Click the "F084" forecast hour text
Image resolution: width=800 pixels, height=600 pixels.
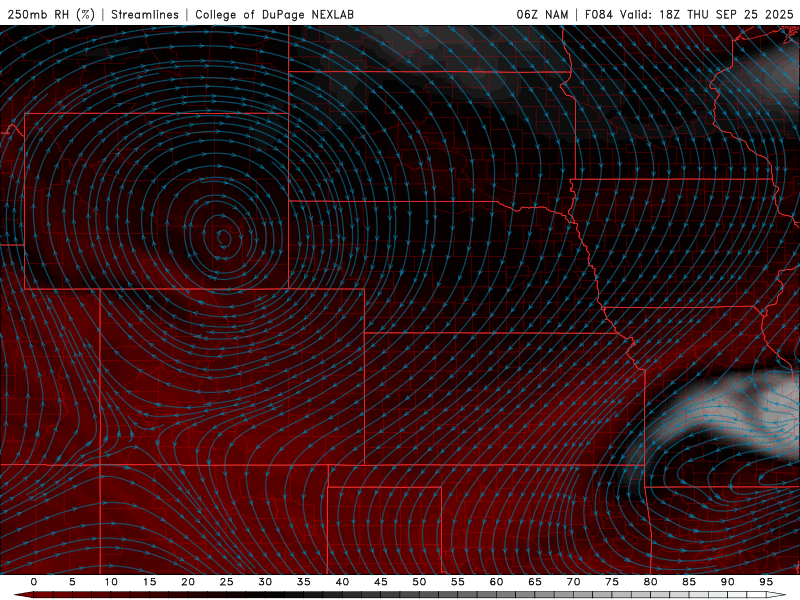599,15
